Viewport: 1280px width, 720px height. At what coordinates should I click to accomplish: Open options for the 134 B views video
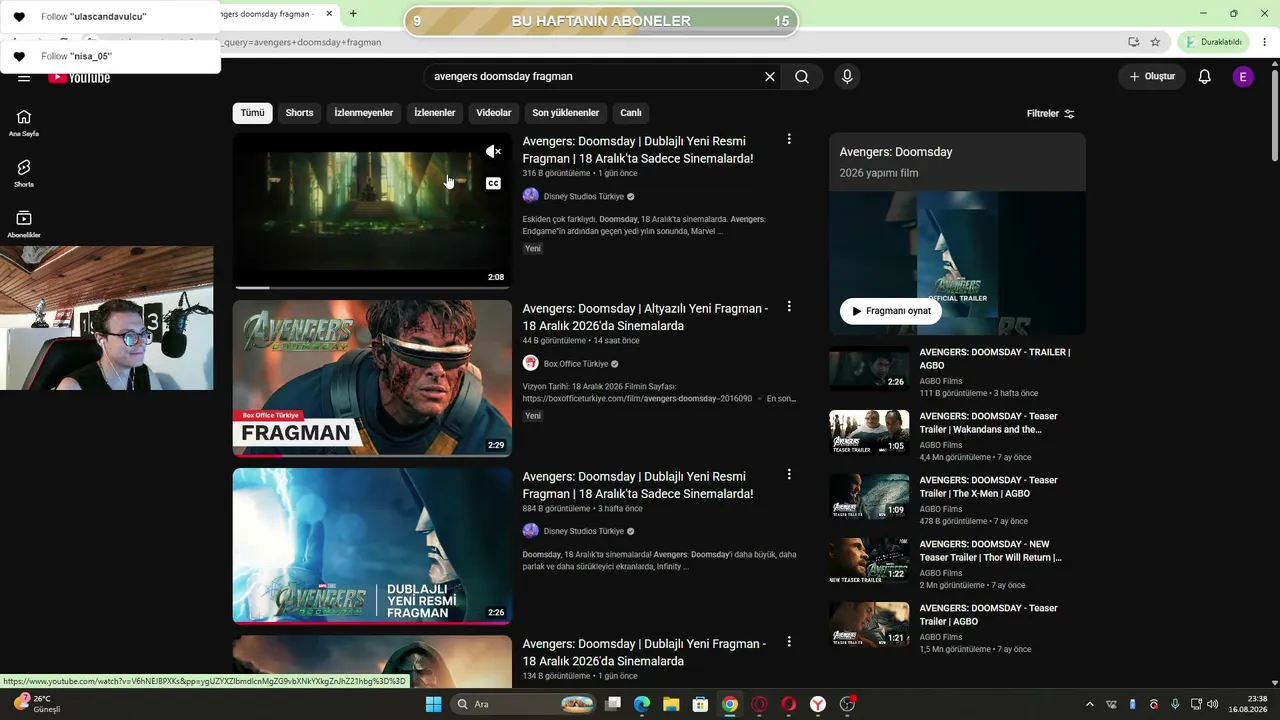789,642
